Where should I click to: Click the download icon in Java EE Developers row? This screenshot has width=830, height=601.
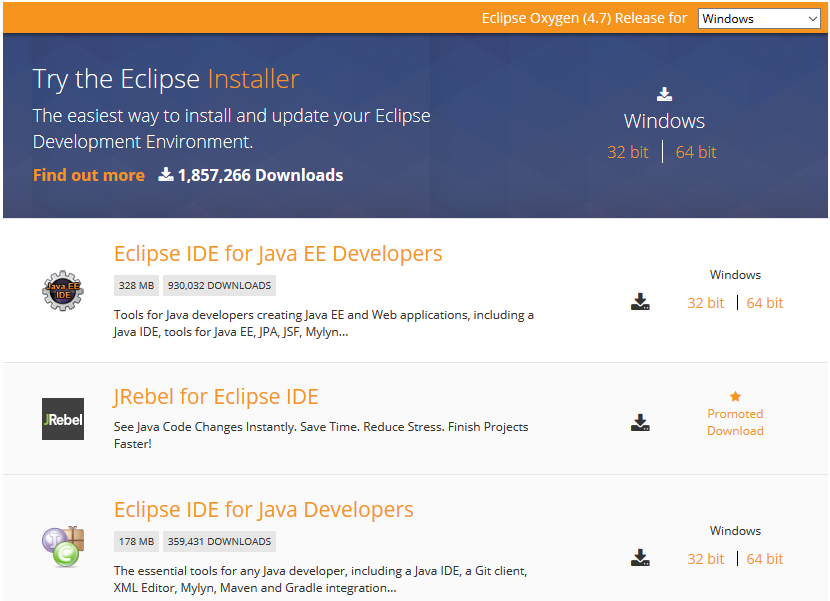640,302
